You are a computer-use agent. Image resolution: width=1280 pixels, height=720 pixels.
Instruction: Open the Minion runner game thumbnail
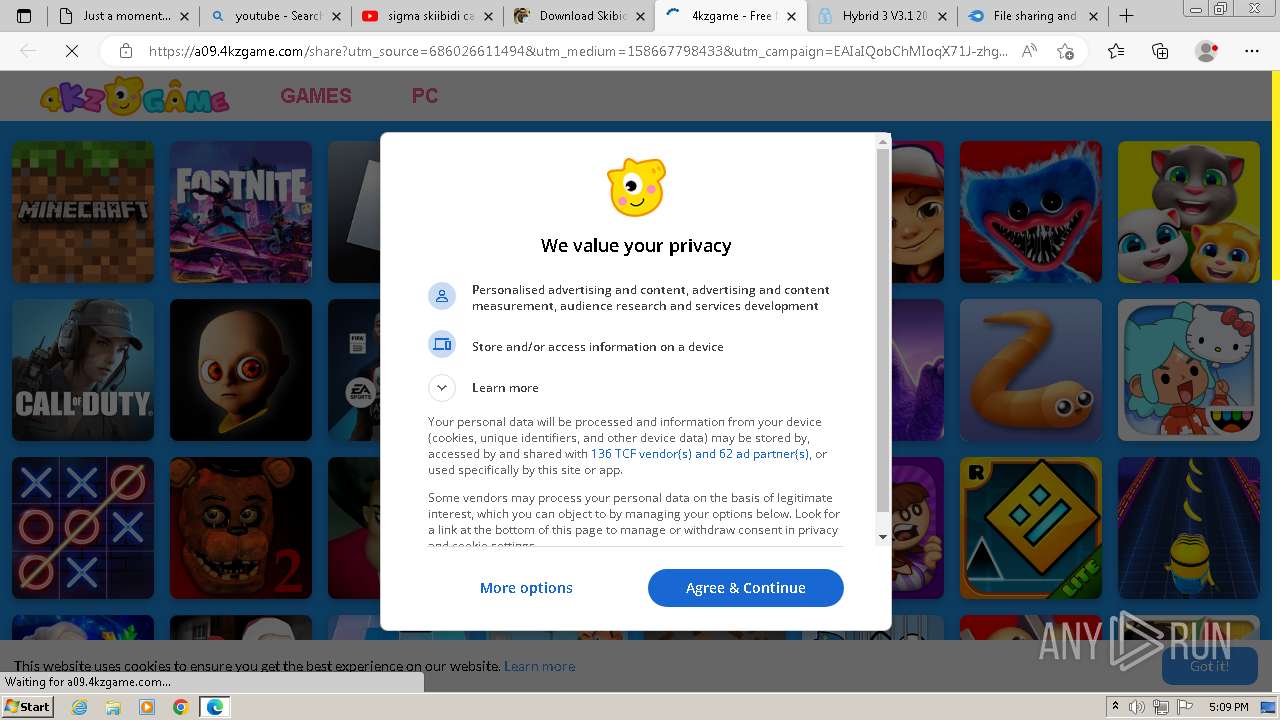(x=1189, y=528)
